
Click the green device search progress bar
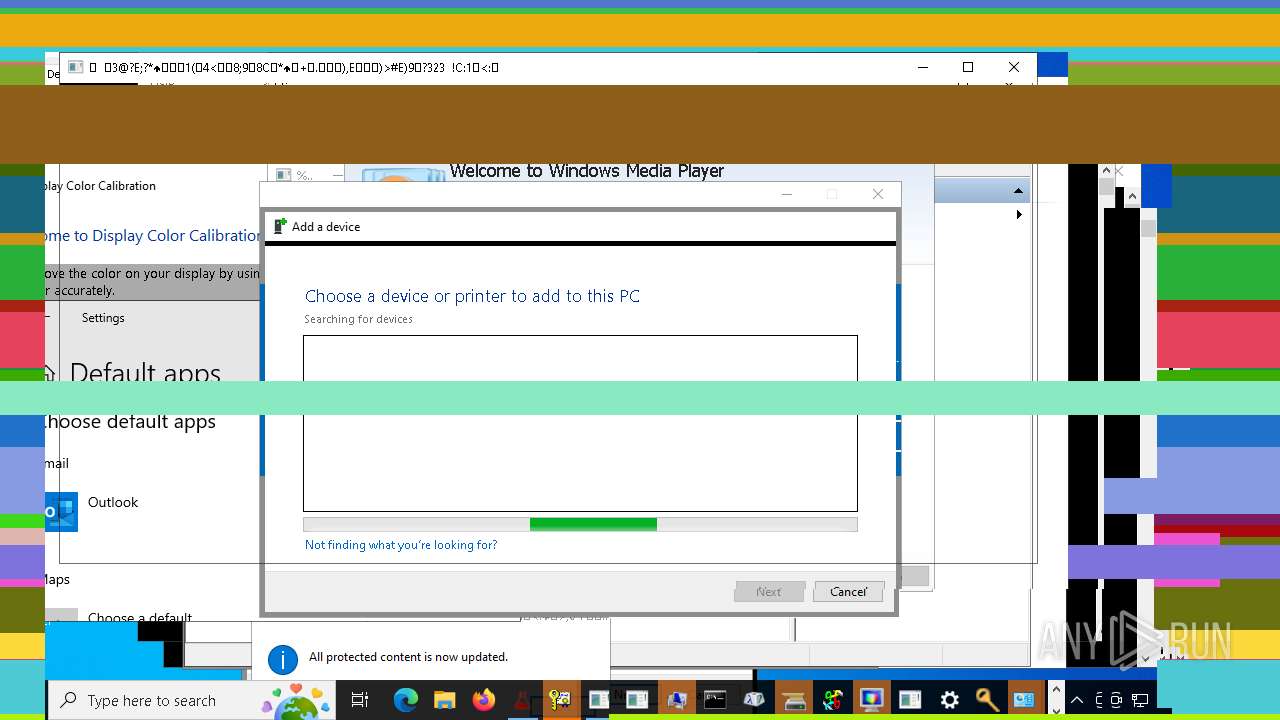[x=593, y=524]
